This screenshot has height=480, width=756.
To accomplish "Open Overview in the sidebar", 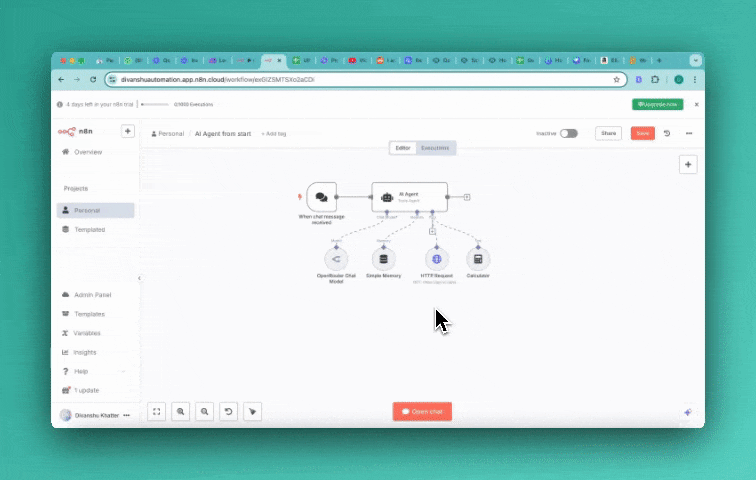I will click(88, 152).
